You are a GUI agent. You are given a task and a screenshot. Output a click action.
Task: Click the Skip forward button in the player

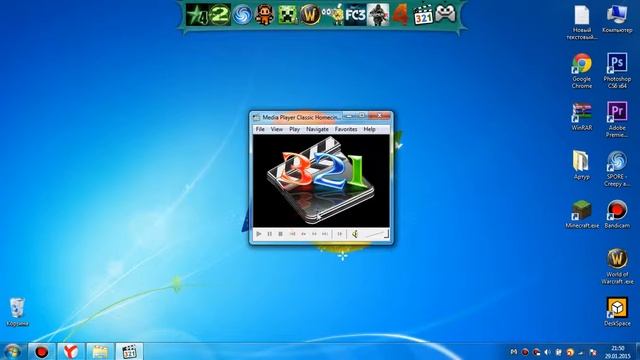coord(325,234)
